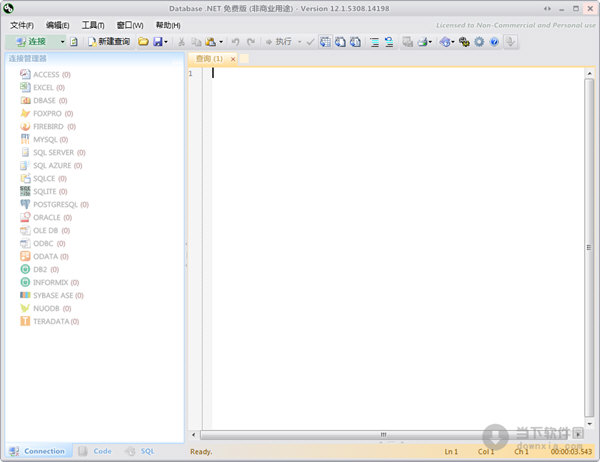Open settings via the gear icon
The image size is (600, 462).
pos(479,42)
